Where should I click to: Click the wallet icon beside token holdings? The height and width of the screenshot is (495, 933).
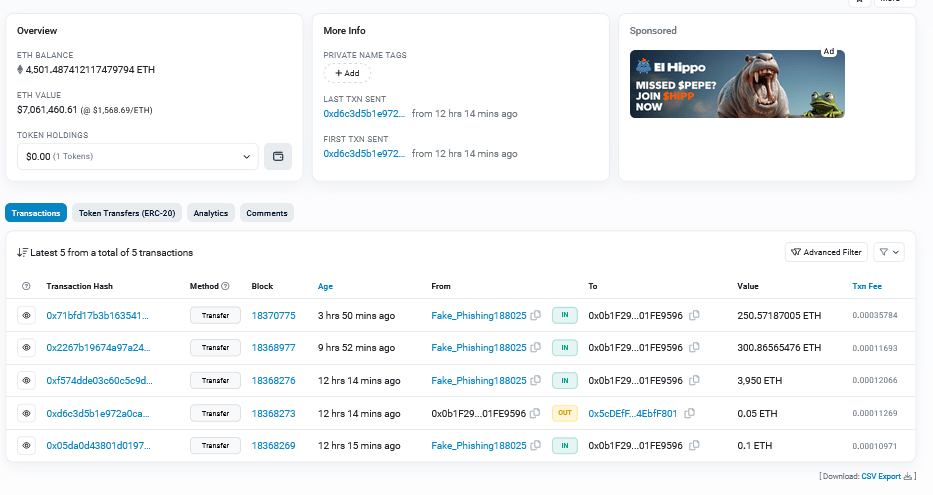click(x=278, y=157)
